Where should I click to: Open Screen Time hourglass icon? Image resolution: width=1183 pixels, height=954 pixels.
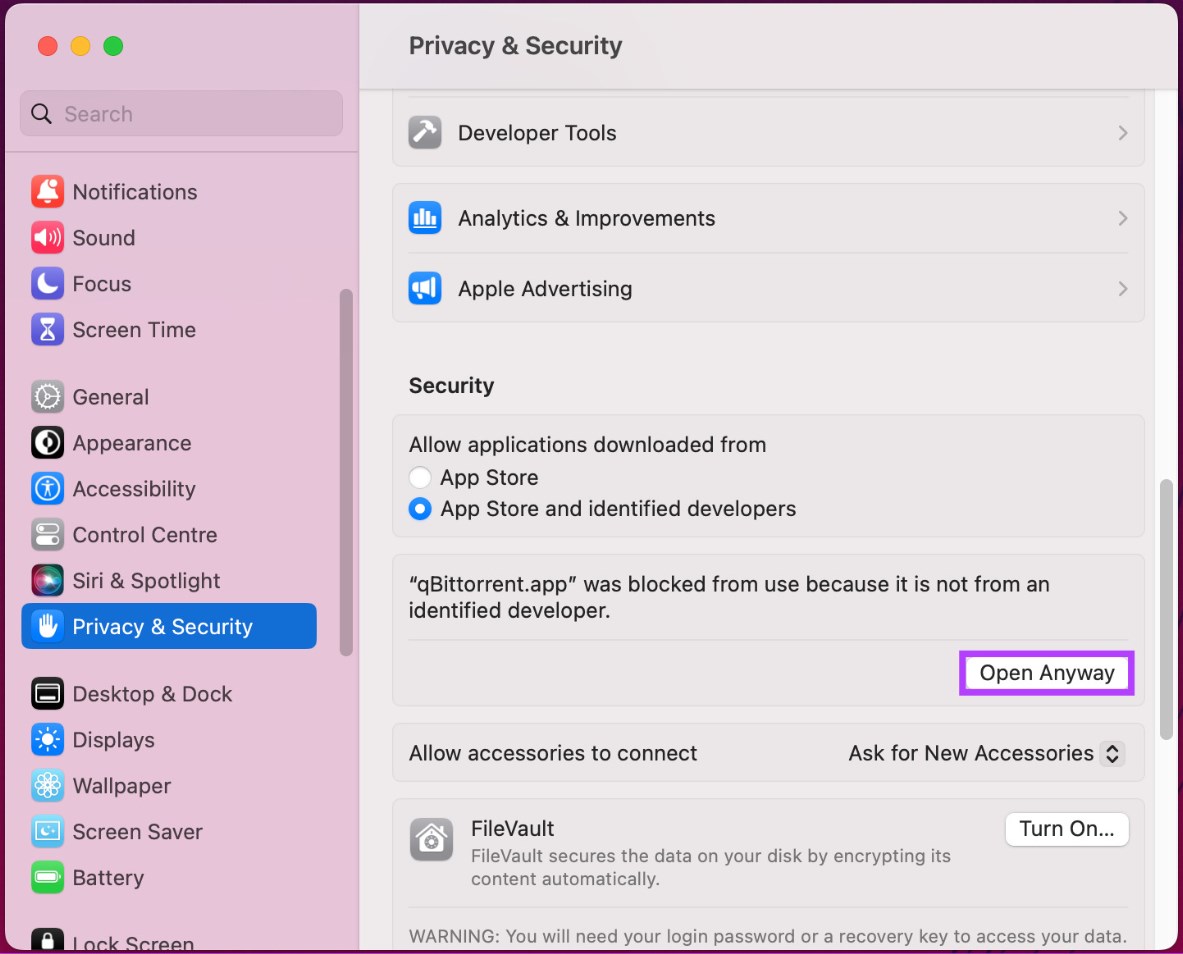(x=47, y=329)
